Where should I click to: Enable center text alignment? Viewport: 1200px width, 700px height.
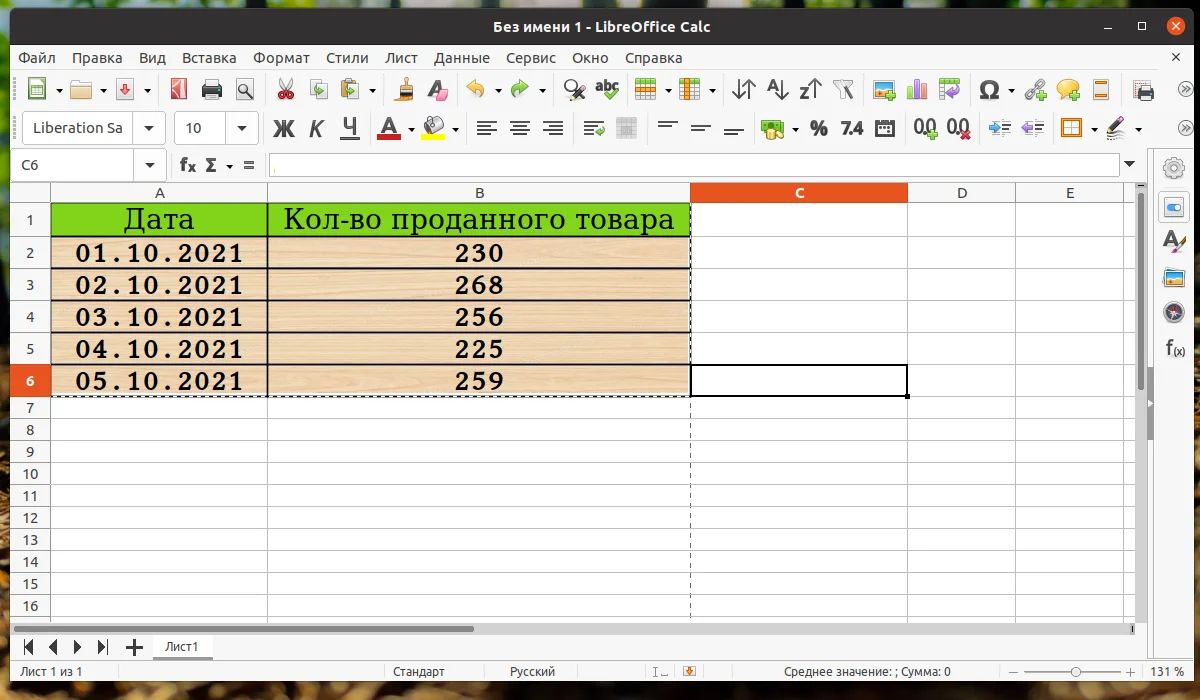pos(519,128)
